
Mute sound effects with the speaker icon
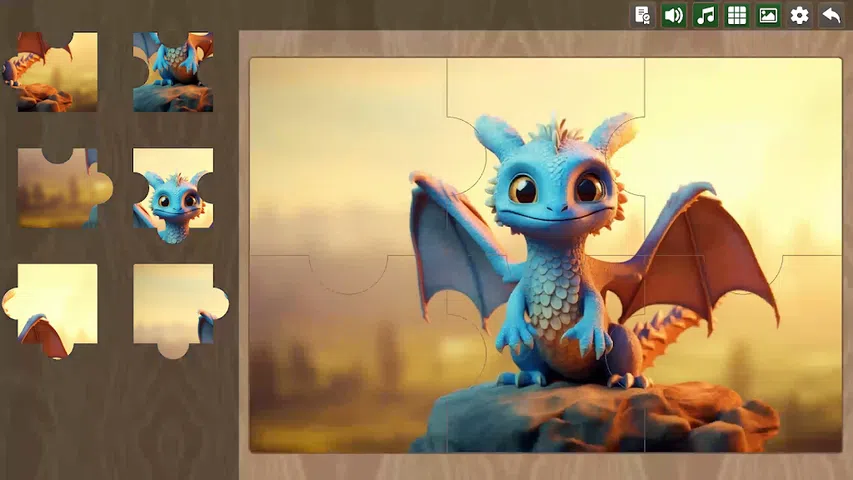673,15
